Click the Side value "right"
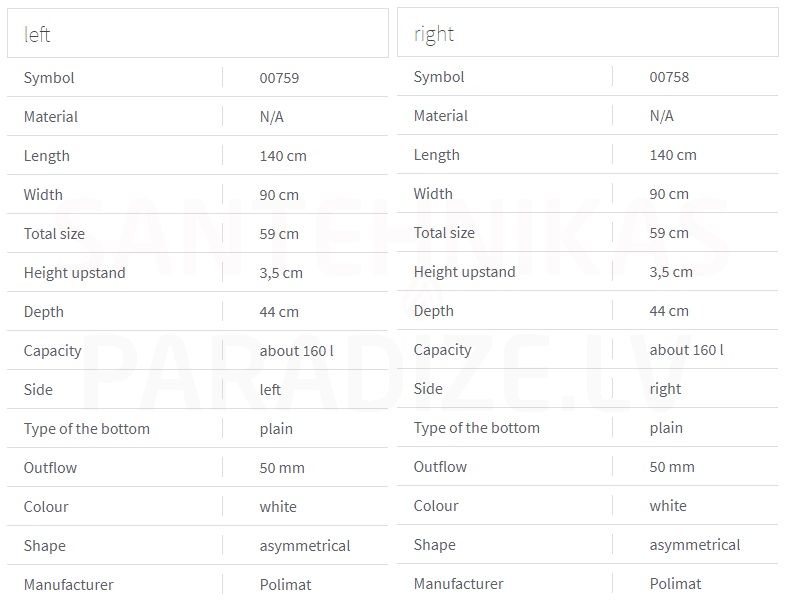The image size is (788, 606). coord(665,389)
